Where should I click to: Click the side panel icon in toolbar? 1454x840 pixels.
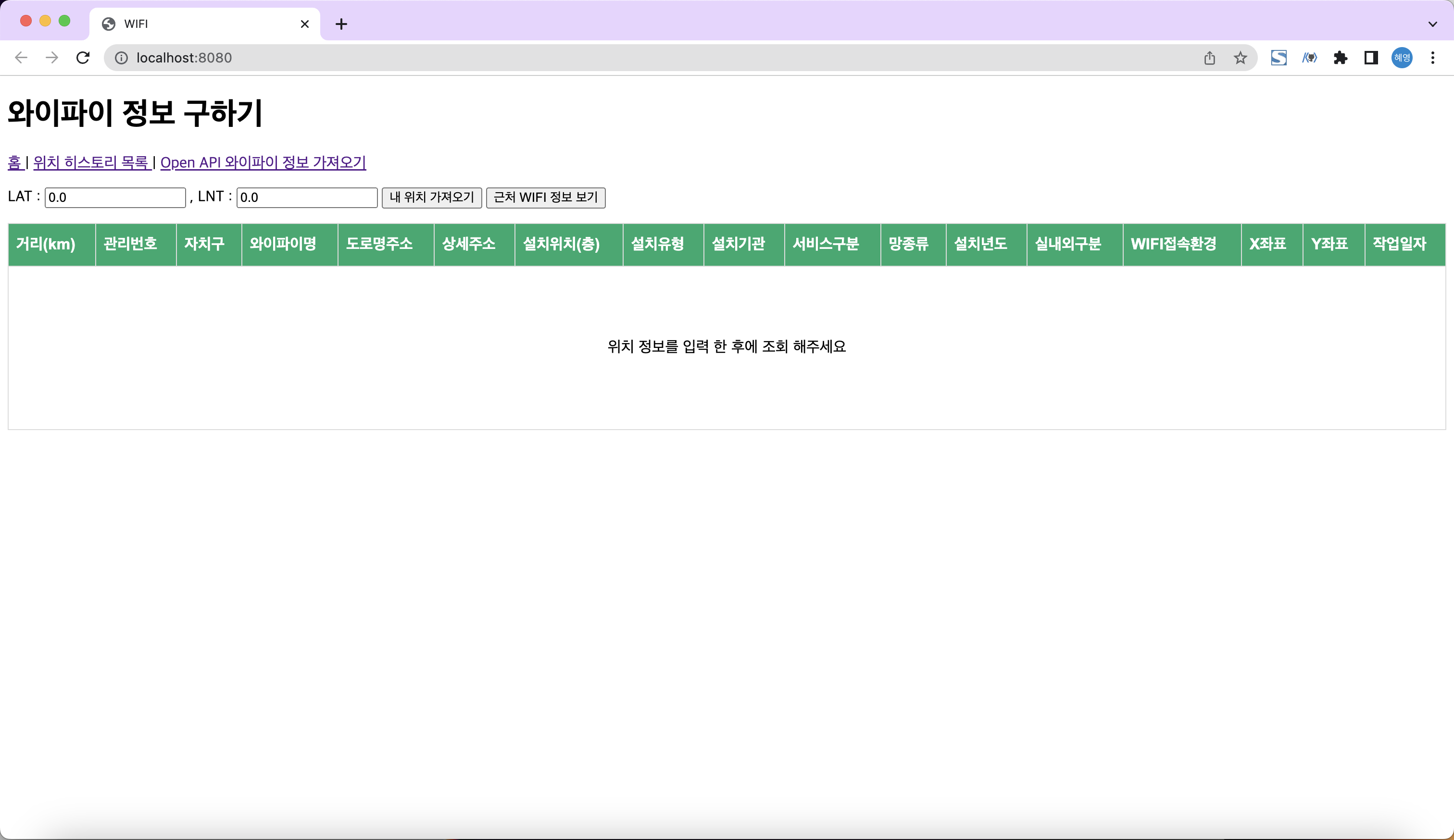1371,57
